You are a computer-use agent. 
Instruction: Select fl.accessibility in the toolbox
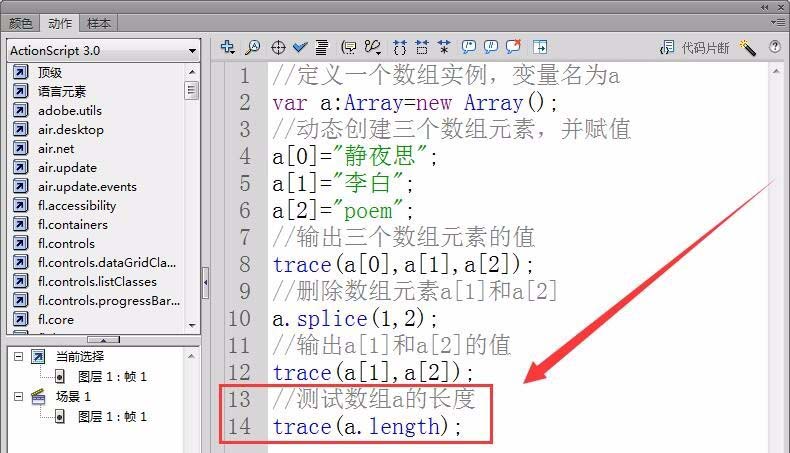click(77, 206)
